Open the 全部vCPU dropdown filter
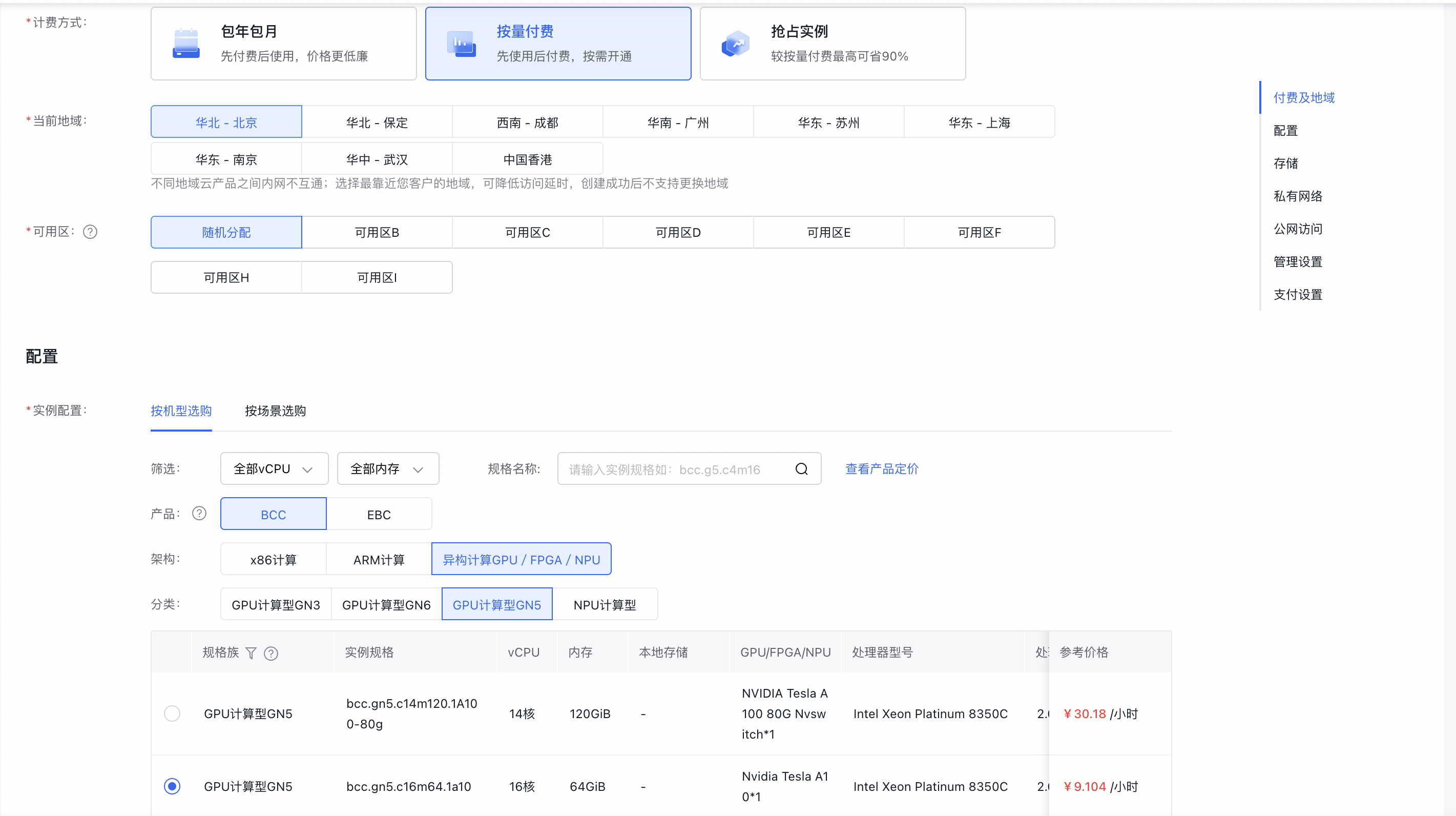This screenshot has width=1456, height=816. [274, 469]
